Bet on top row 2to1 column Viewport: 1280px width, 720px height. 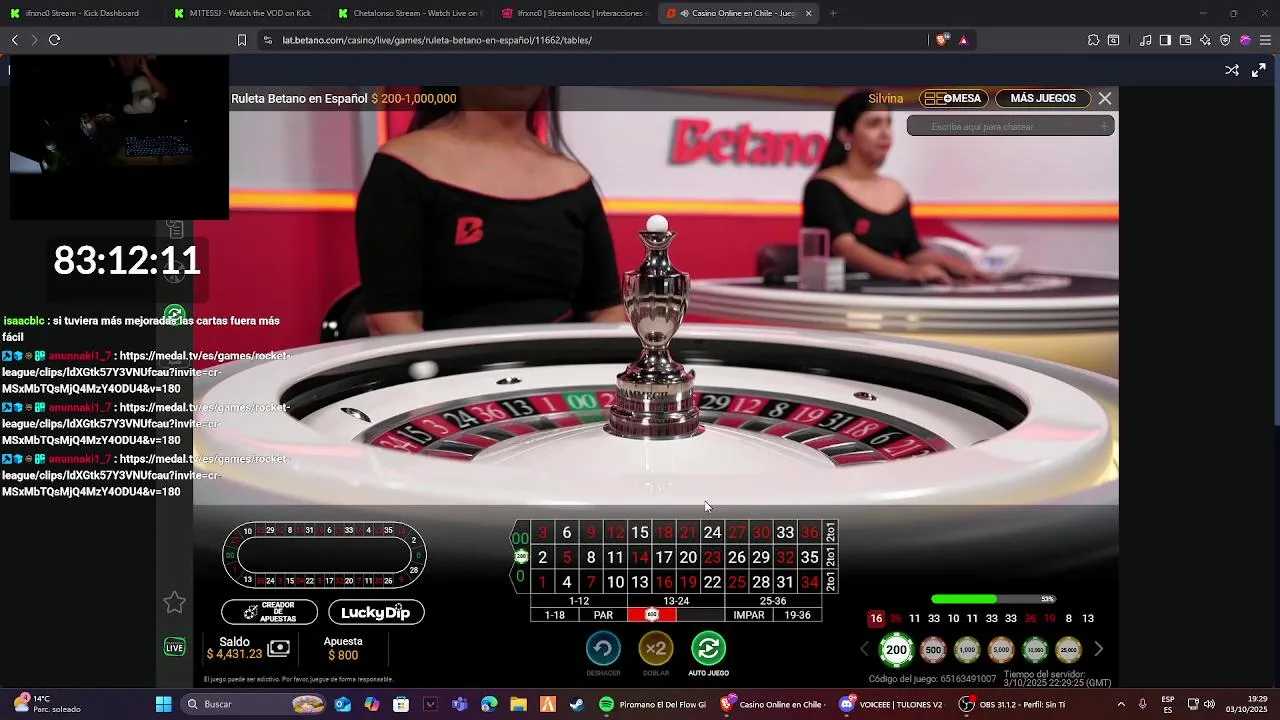(x=830, y=532)
